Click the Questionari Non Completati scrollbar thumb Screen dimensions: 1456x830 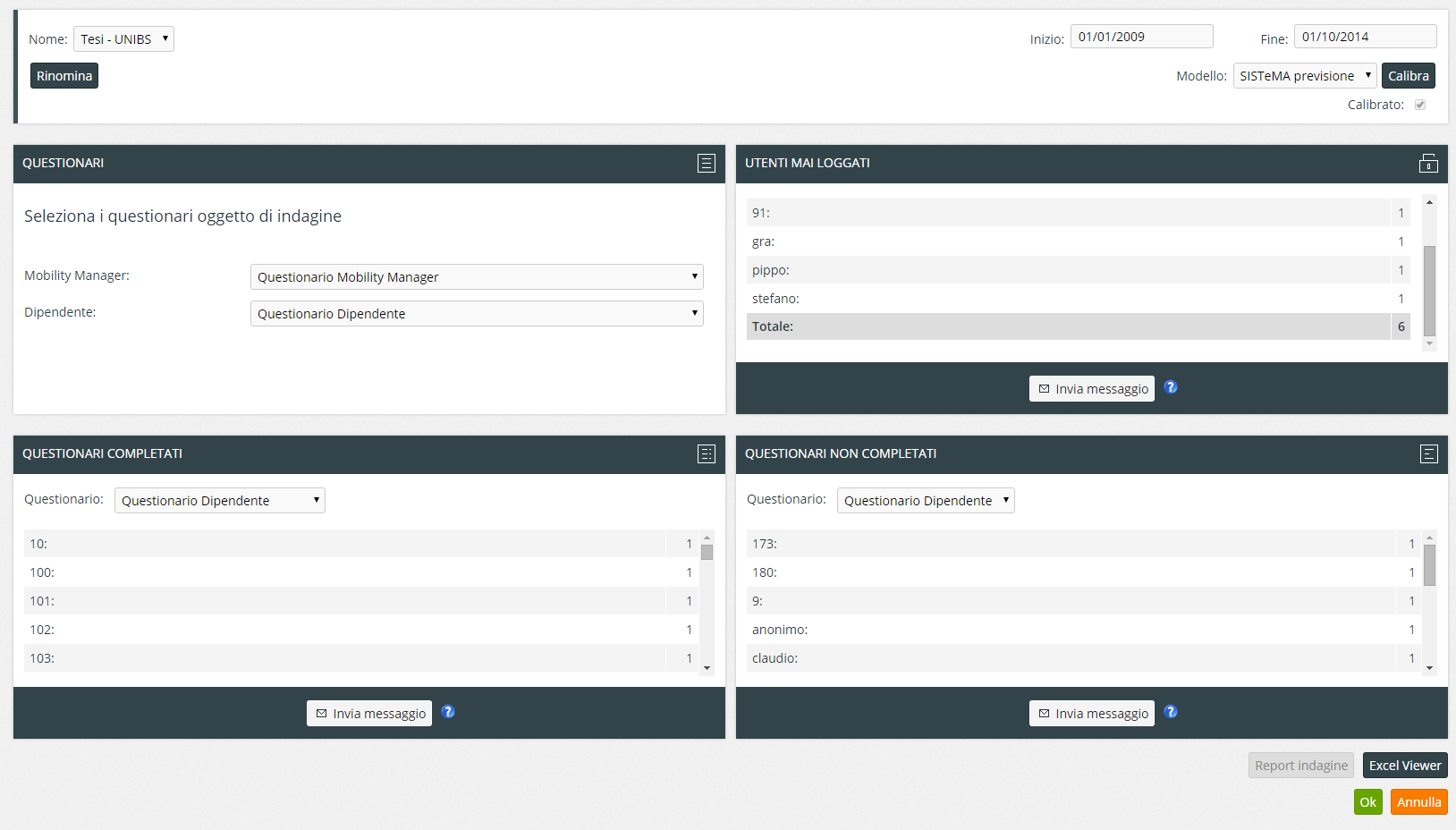coord(1429,565)
